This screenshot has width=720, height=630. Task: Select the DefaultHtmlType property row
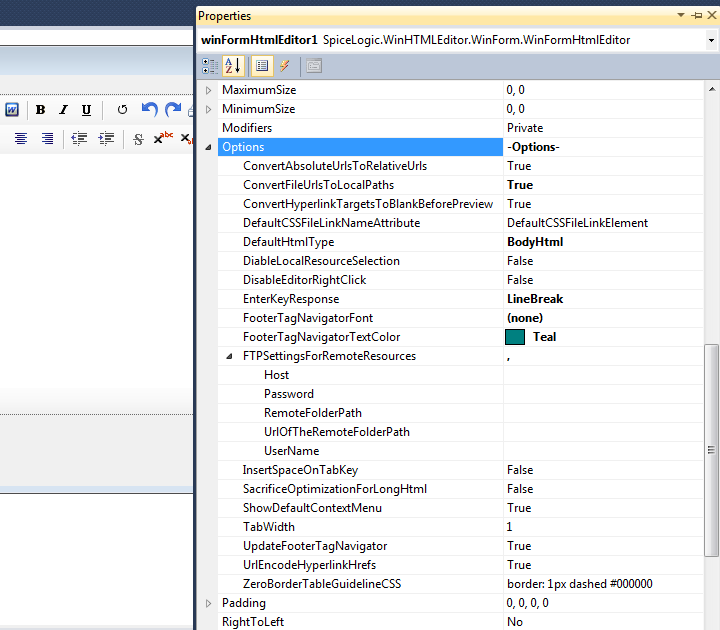pyautogui.click(x=288, y=242)
